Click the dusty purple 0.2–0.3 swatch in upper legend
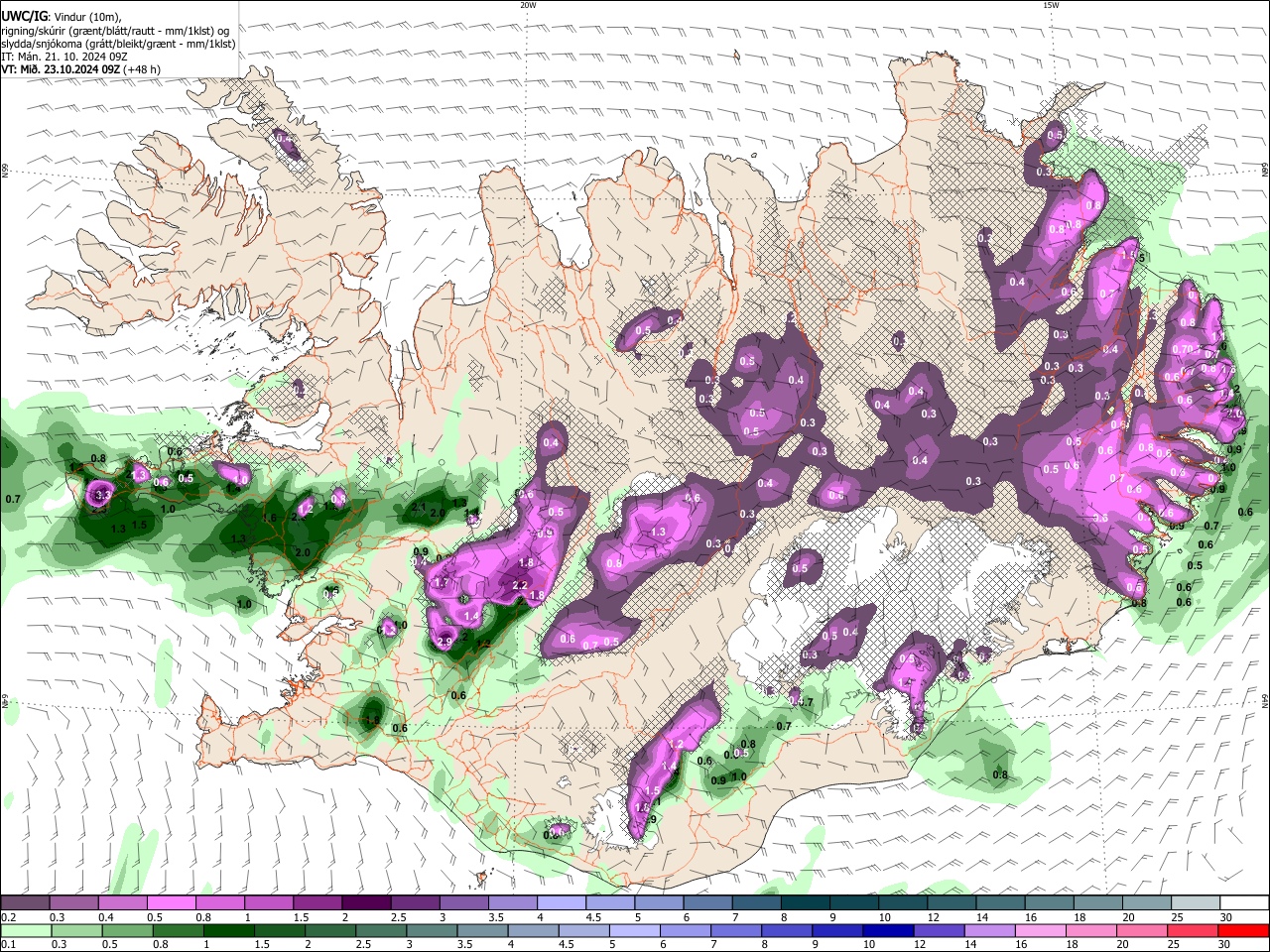 point(25,903)
